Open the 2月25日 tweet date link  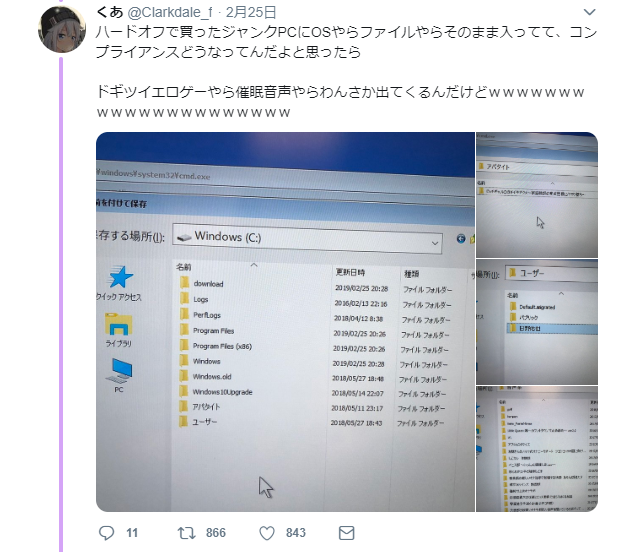(x=251, y=13)
